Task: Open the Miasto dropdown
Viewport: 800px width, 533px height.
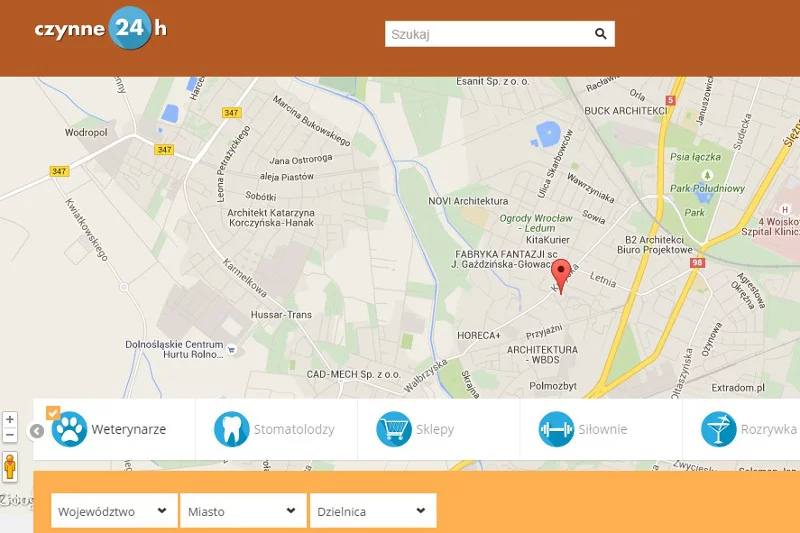Action: coord(243,511)
